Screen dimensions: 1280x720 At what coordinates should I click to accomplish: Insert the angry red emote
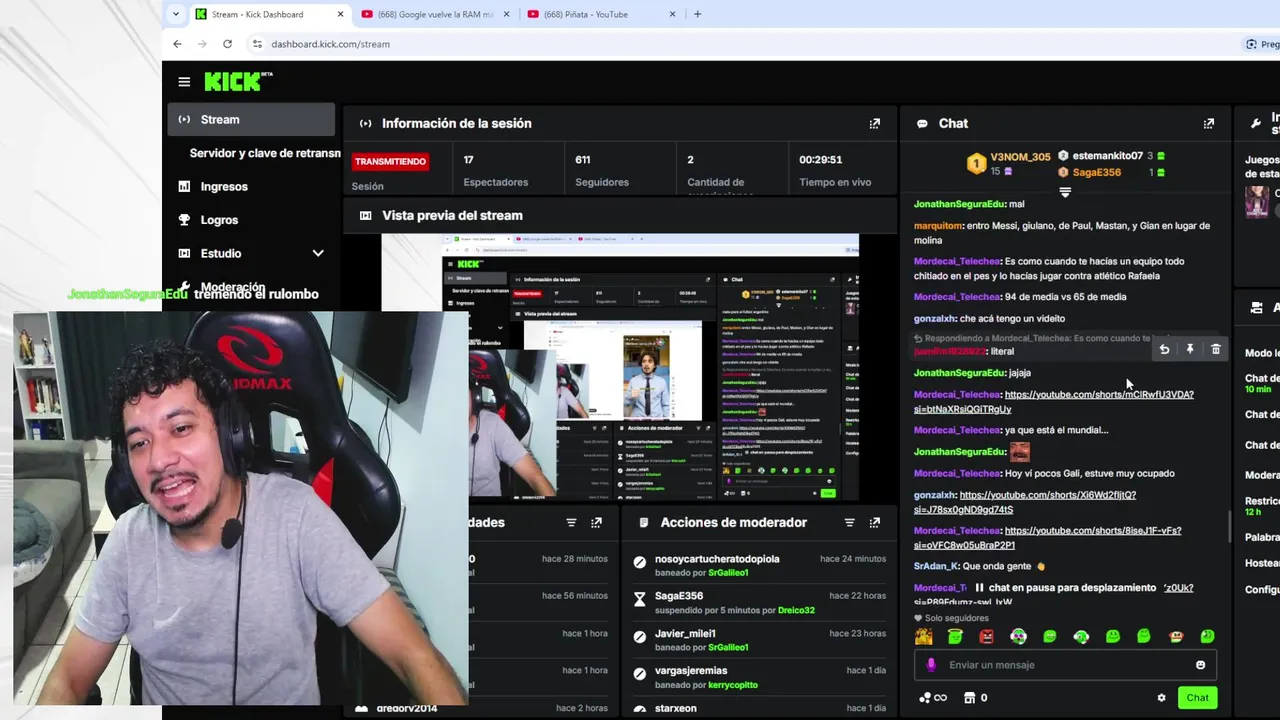pyautogui.click(x=987, y=637)
